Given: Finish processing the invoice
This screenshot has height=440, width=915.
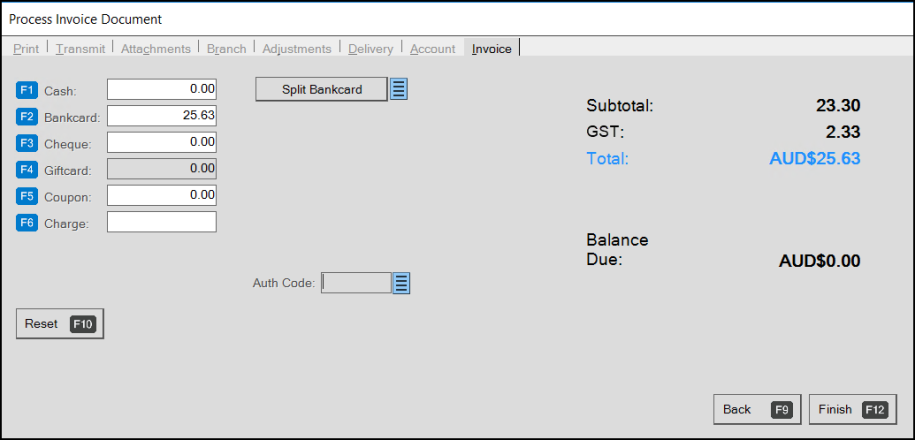Looking at the screenshot, I should point(853,410).
